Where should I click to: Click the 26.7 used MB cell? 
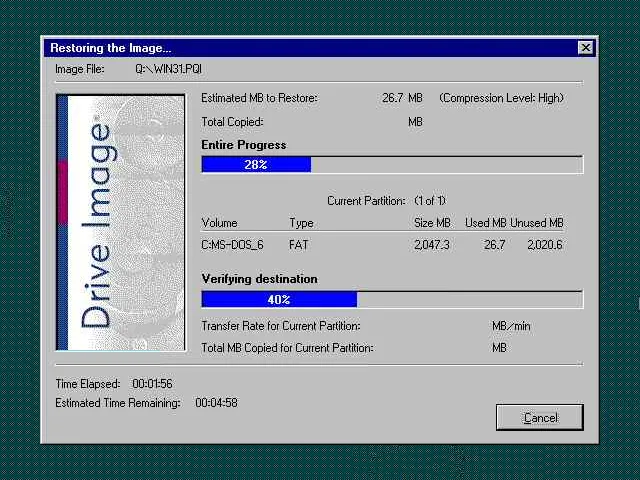[495, 245]
